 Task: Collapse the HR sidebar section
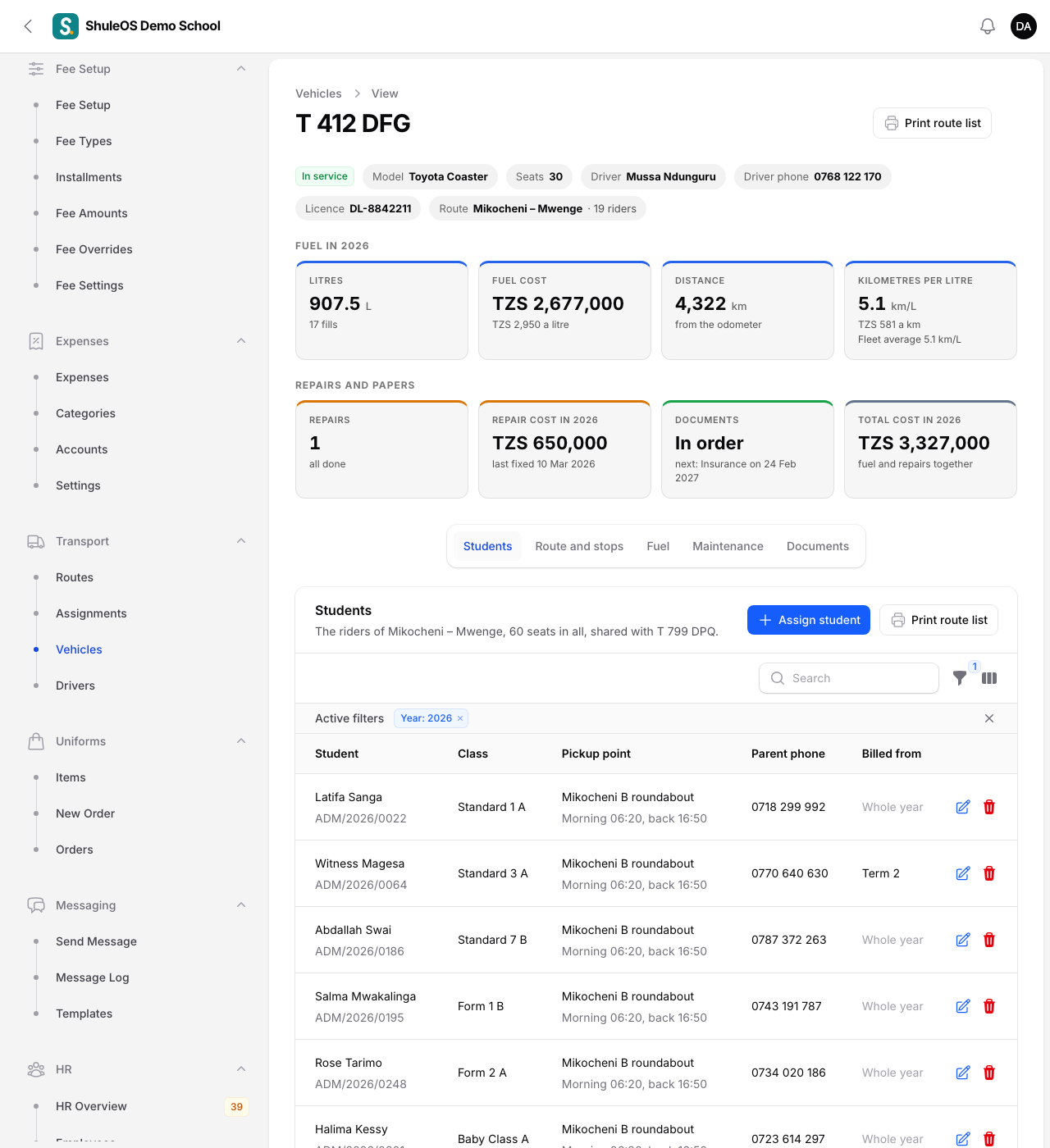(x=241, y=1069)
